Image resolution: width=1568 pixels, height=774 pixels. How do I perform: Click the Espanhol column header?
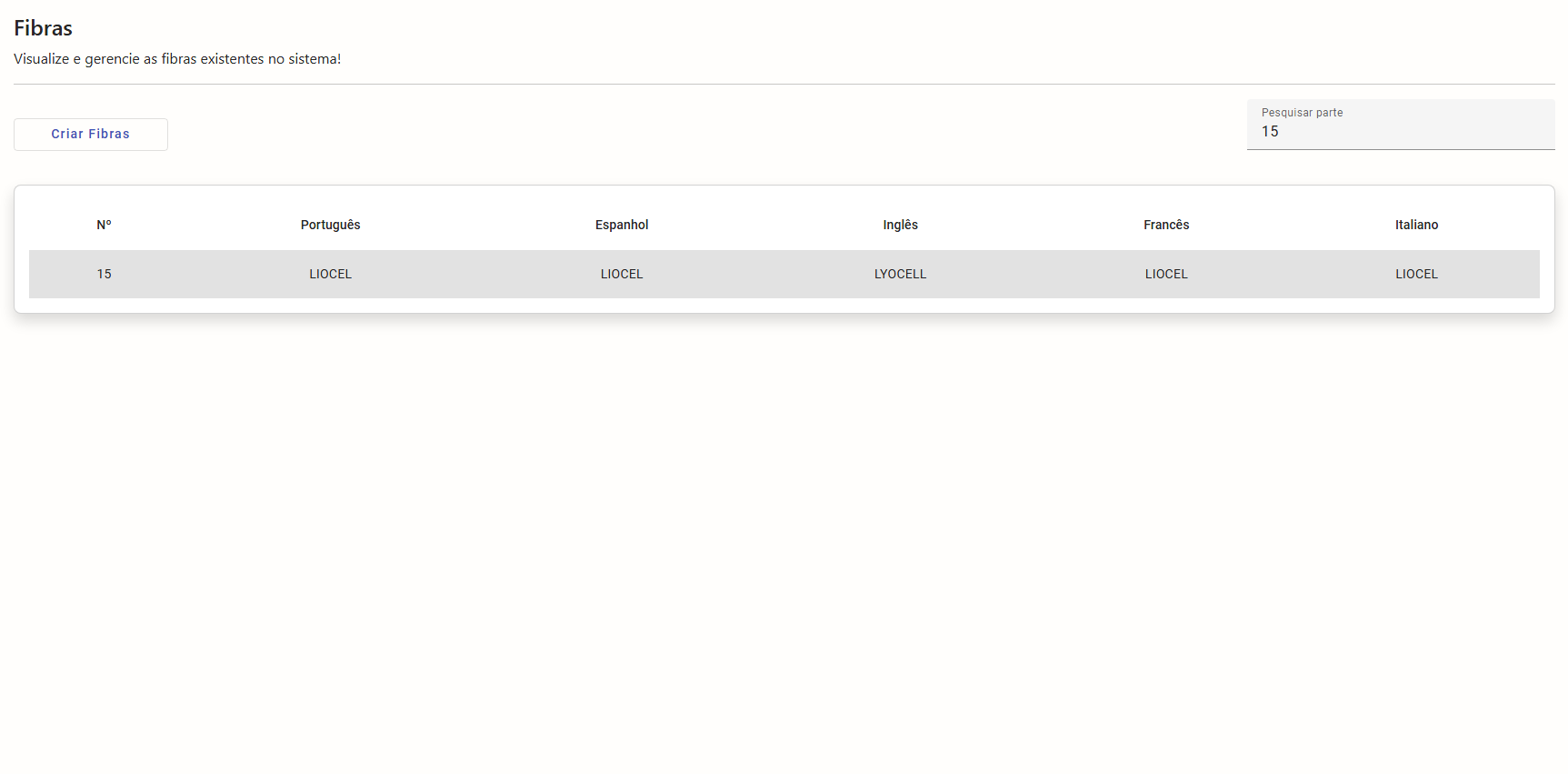[622, 225]
